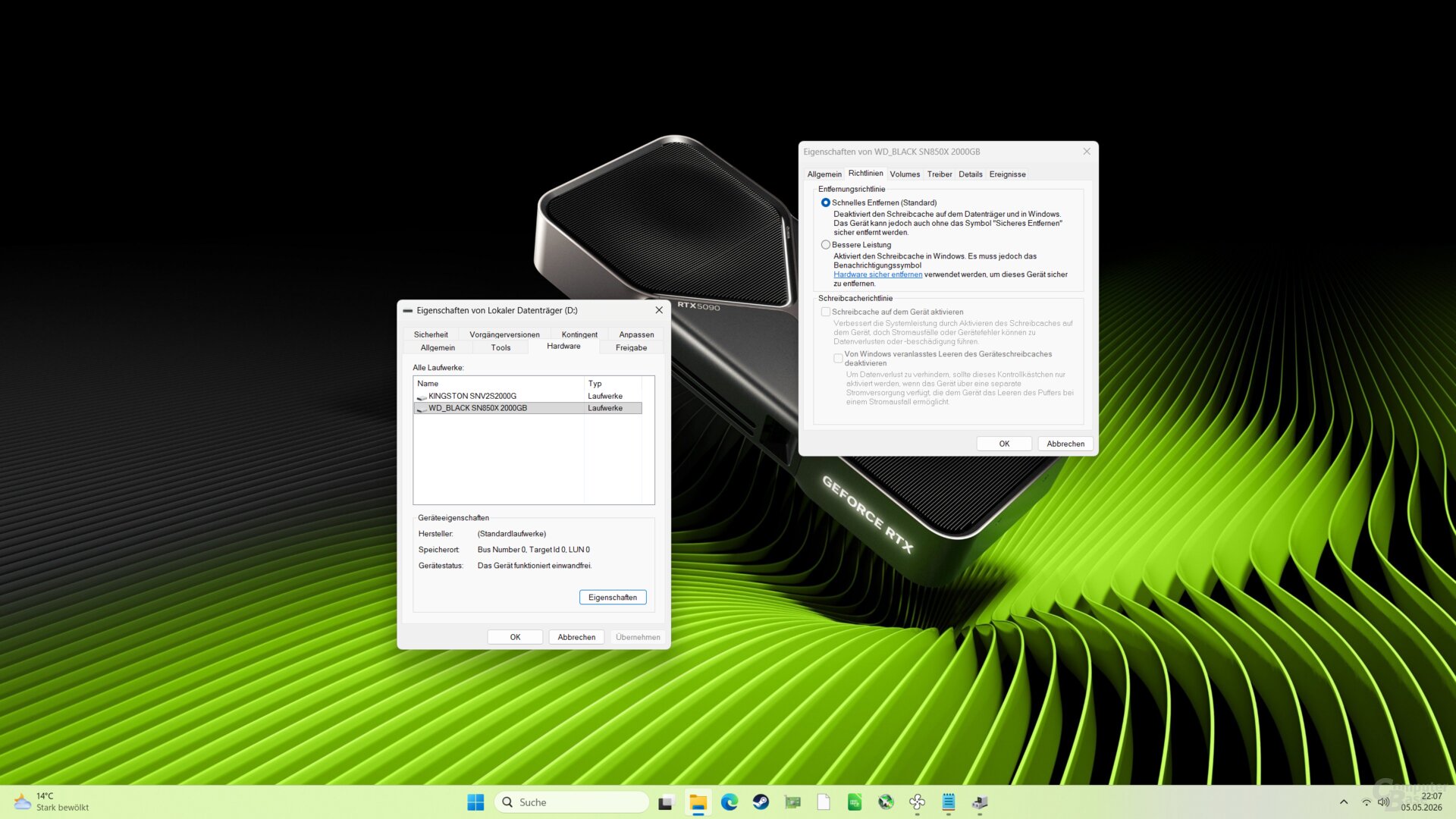Close the Lokaler Datenträger (D:) properties dialog

click(x=659, y=310)
